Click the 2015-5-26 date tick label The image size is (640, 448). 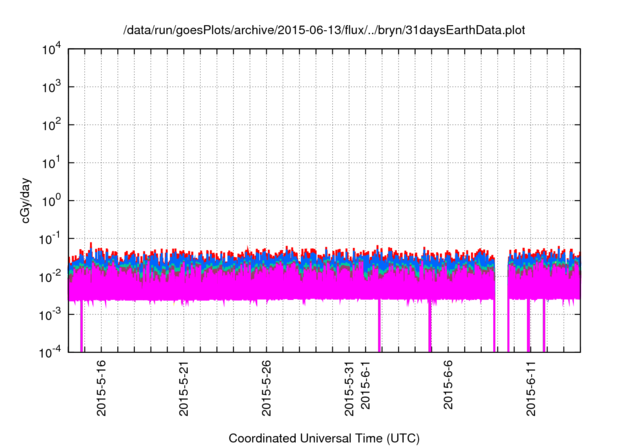(266, 388)
